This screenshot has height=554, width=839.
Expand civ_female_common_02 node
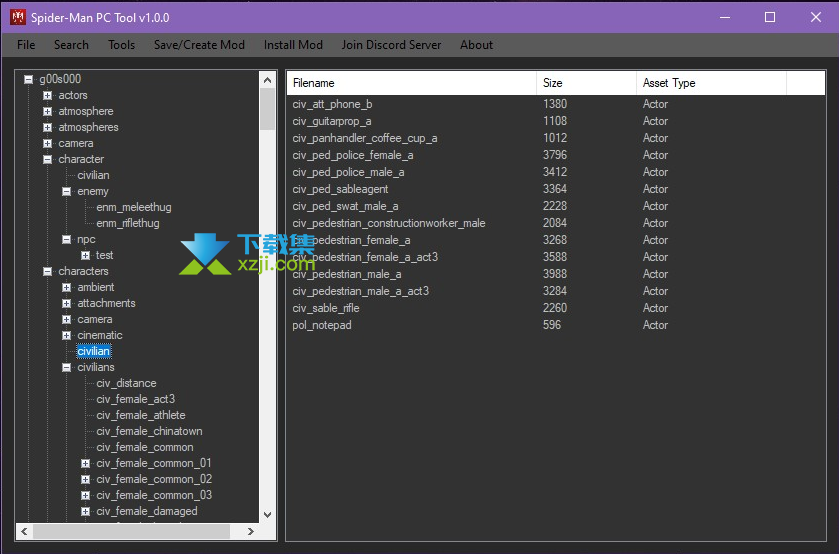(85, 479)
